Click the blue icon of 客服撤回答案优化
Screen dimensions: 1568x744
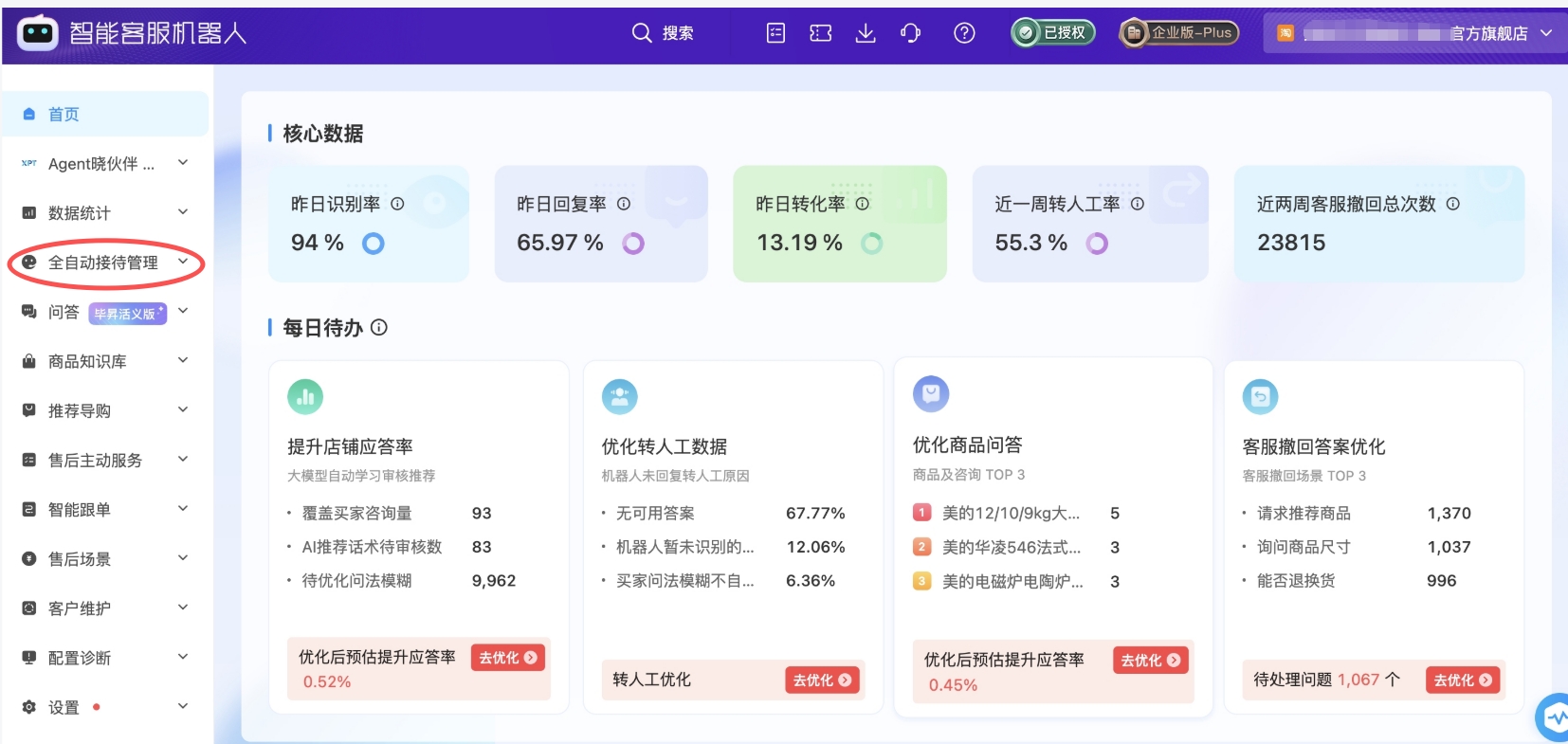[x=1261, y=397]
